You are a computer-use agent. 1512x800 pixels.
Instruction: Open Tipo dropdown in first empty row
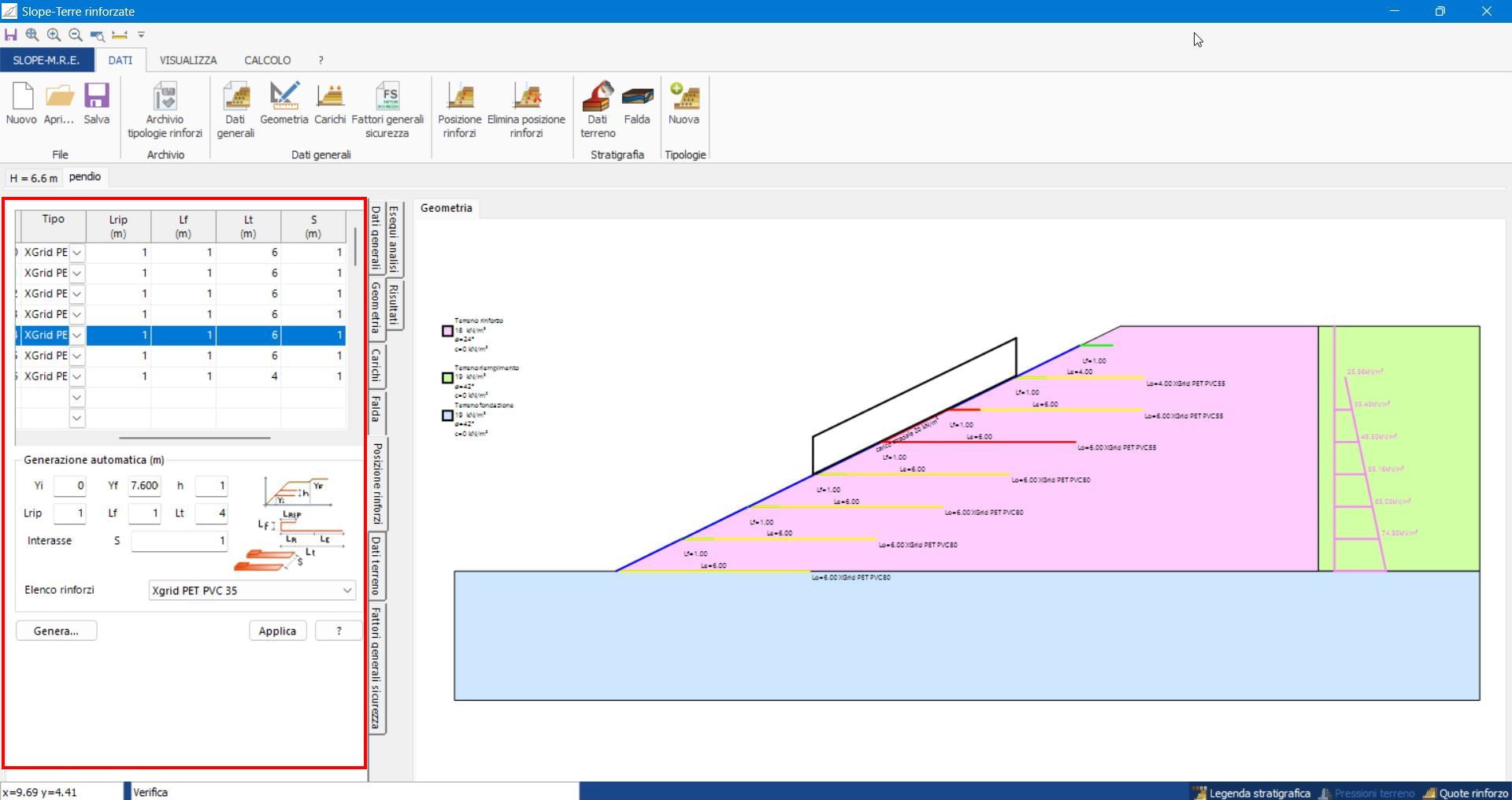[x=77, y=398]
